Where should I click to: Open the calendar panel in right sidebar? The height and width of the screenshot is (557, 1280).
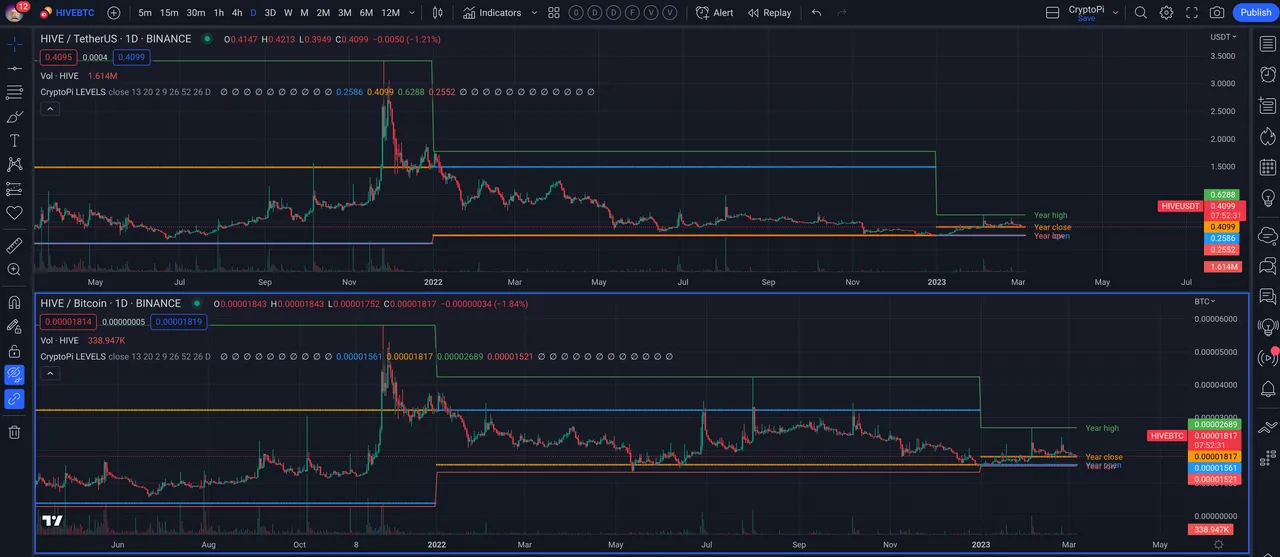click(x=1267, y=168)
